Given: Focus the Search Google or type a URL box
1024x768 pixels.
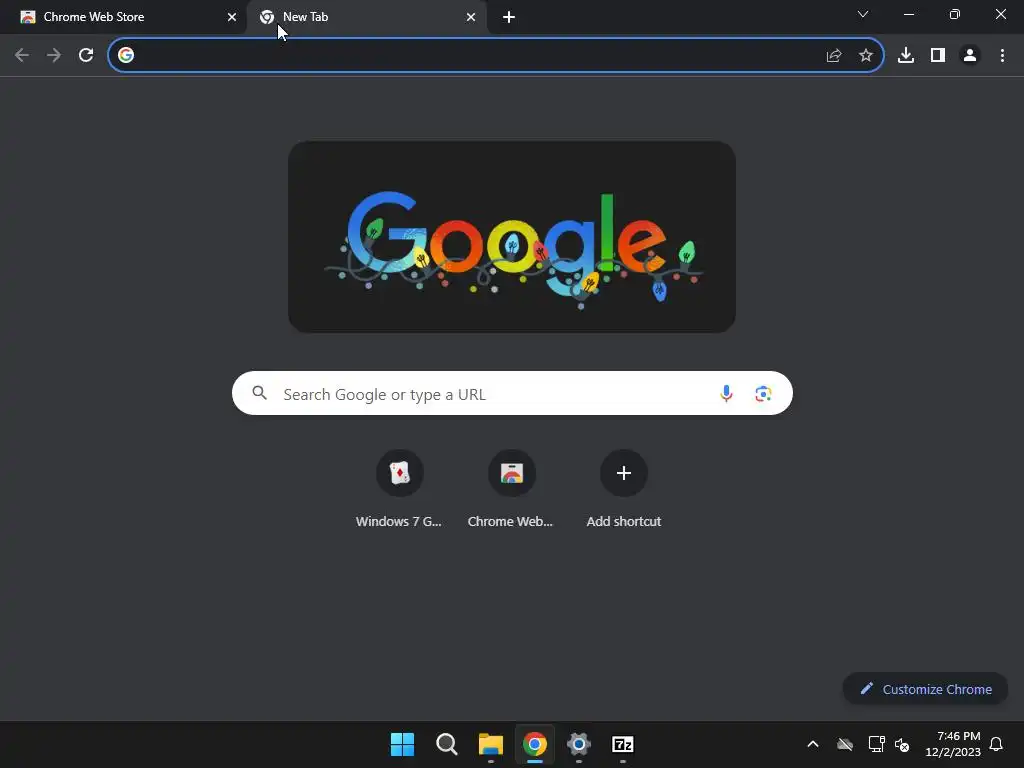Looking at the screenshot, I should (x=512, y=393).
